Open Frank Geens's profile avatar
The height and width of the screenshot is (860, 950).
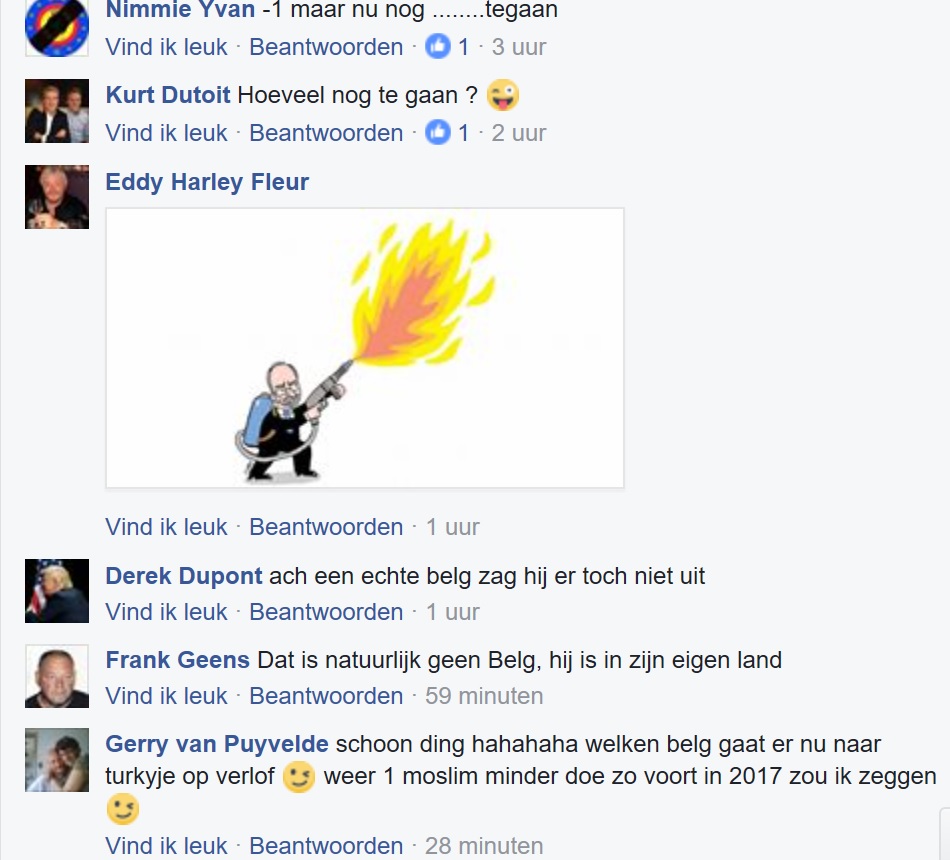(x=57, y=676)
